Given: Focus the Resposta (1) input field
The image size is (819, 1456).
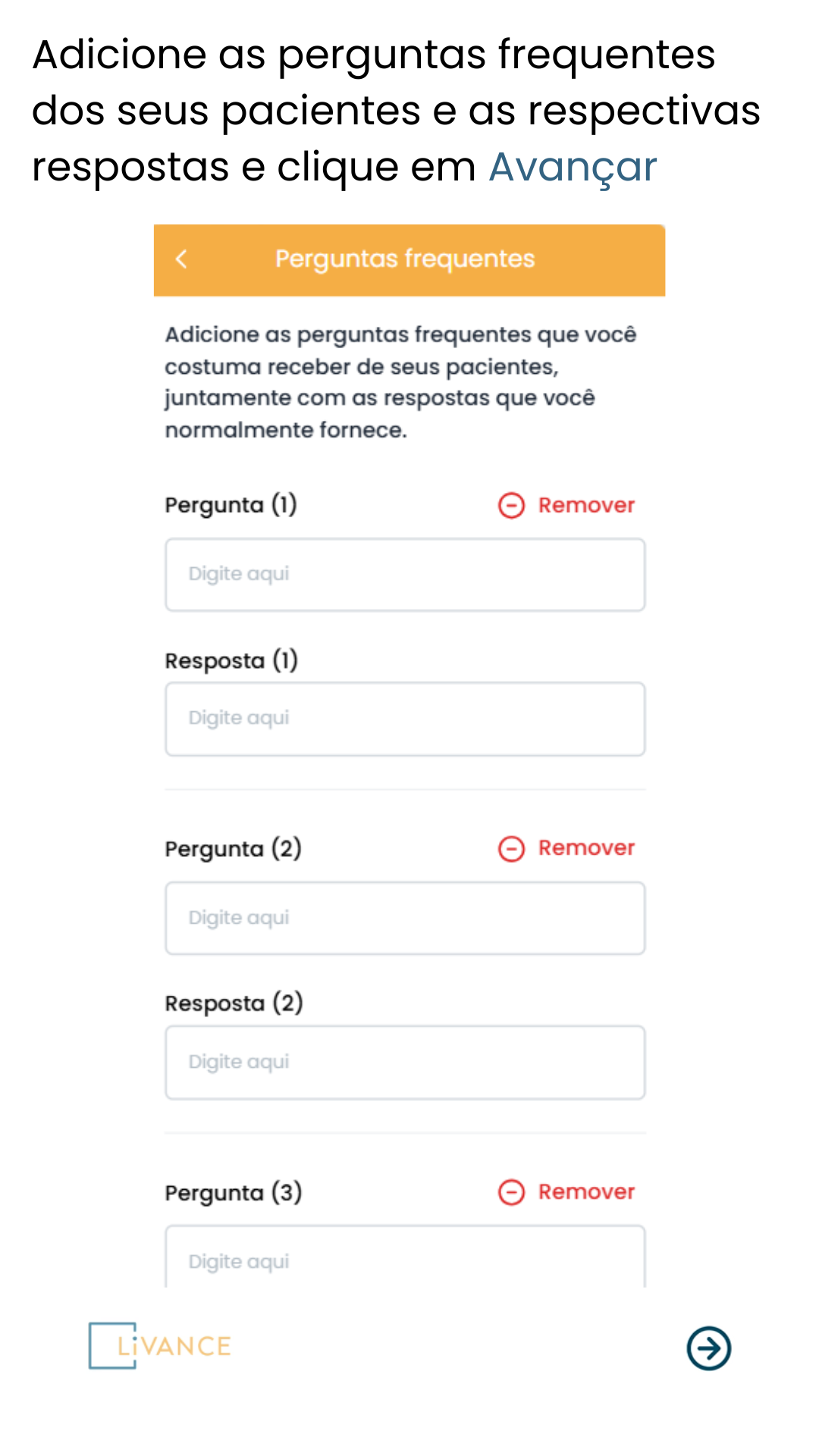Looking at the screenshot, I should click(405, 719).
